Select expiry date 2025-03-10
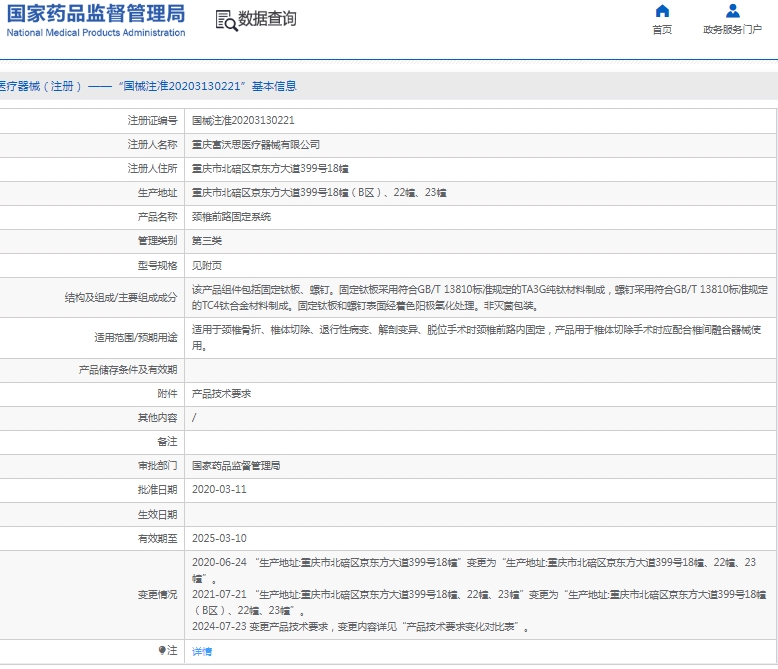778x669 pixels. (219, 538)
